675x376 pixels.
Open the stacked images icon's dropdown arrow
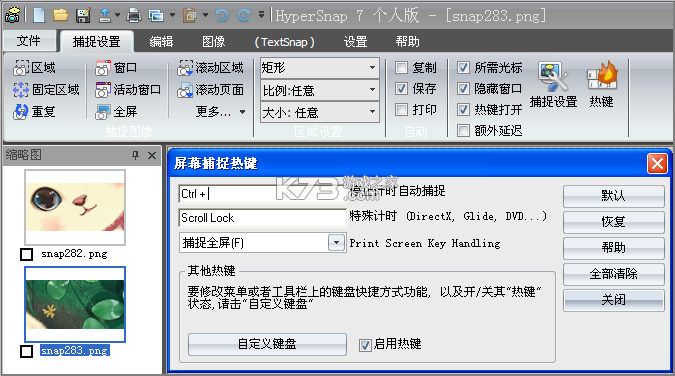pos(172,16)
